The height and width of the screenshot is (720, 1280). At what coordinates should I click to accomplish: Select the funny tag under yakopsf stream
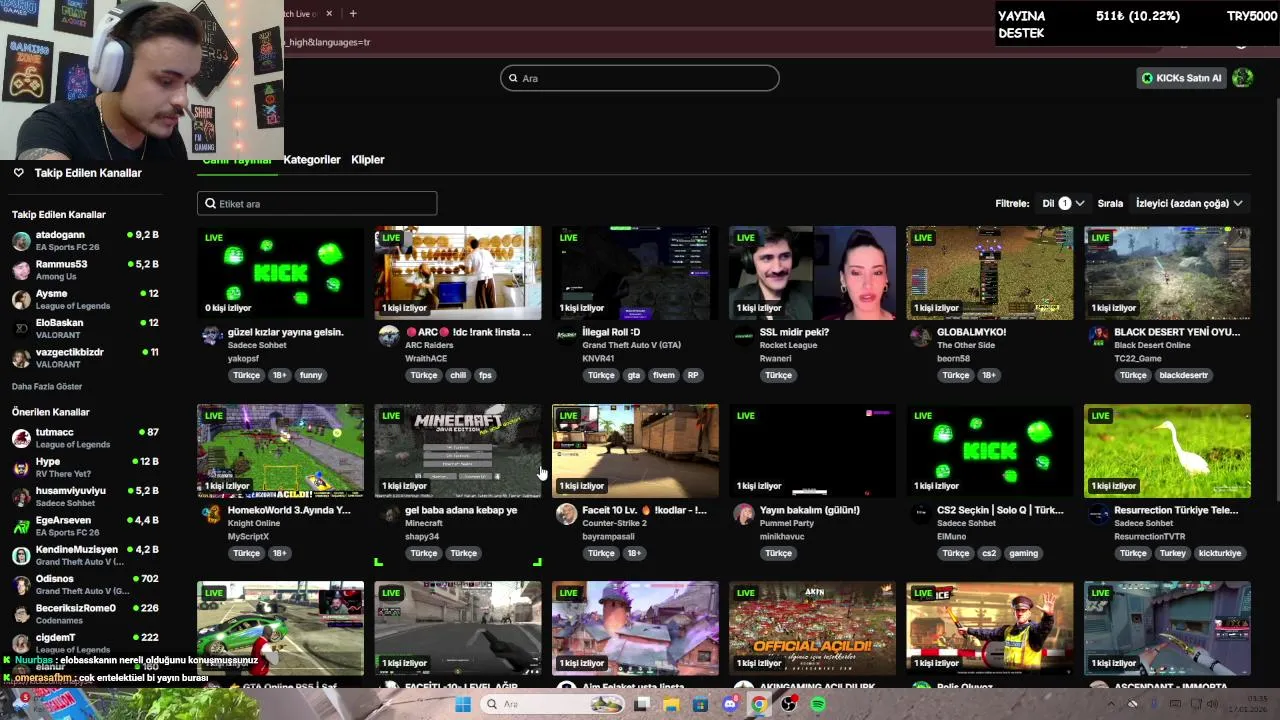[x=311, y=375]
